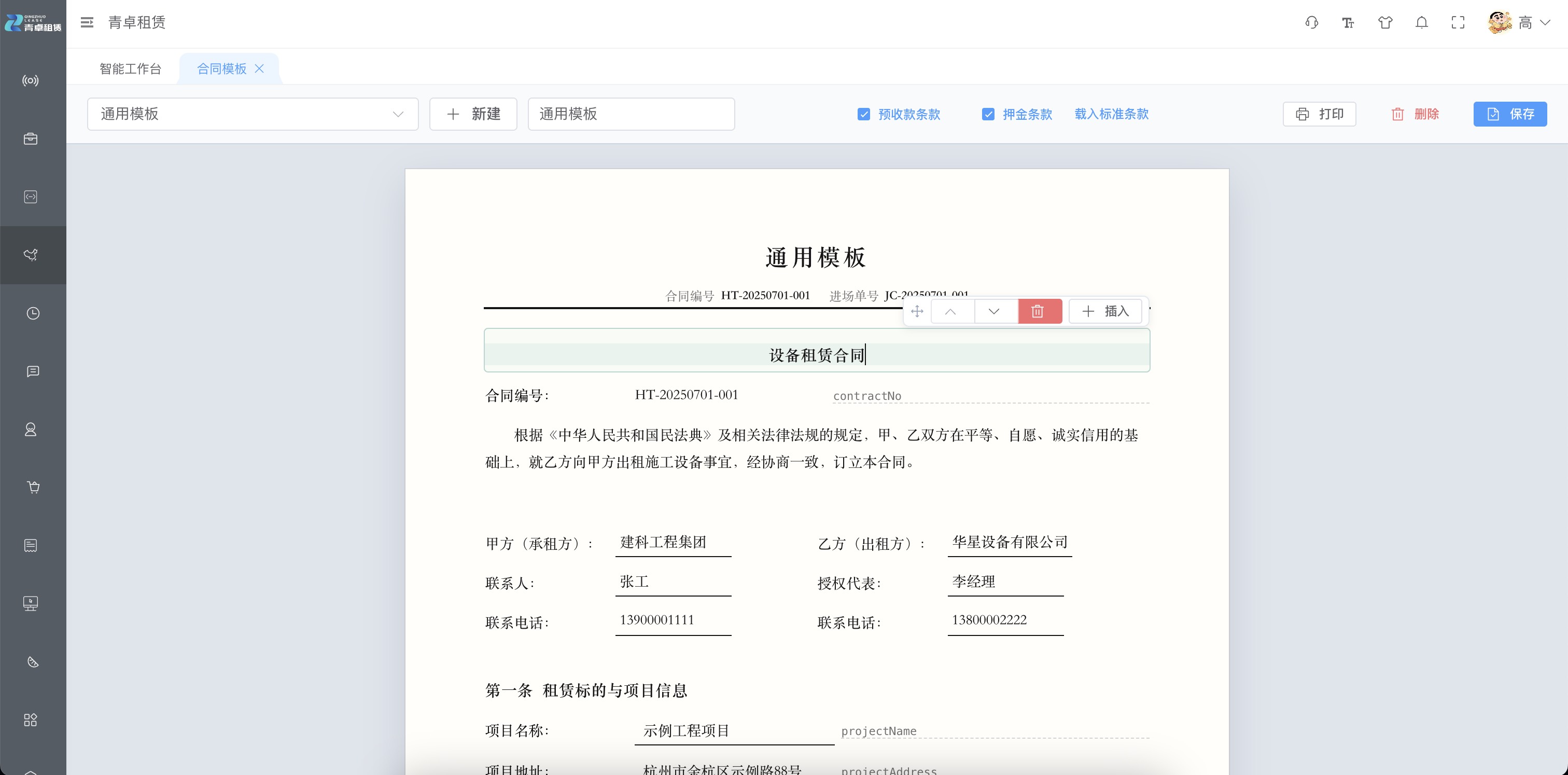Close the 合同模板 tab

259,68
